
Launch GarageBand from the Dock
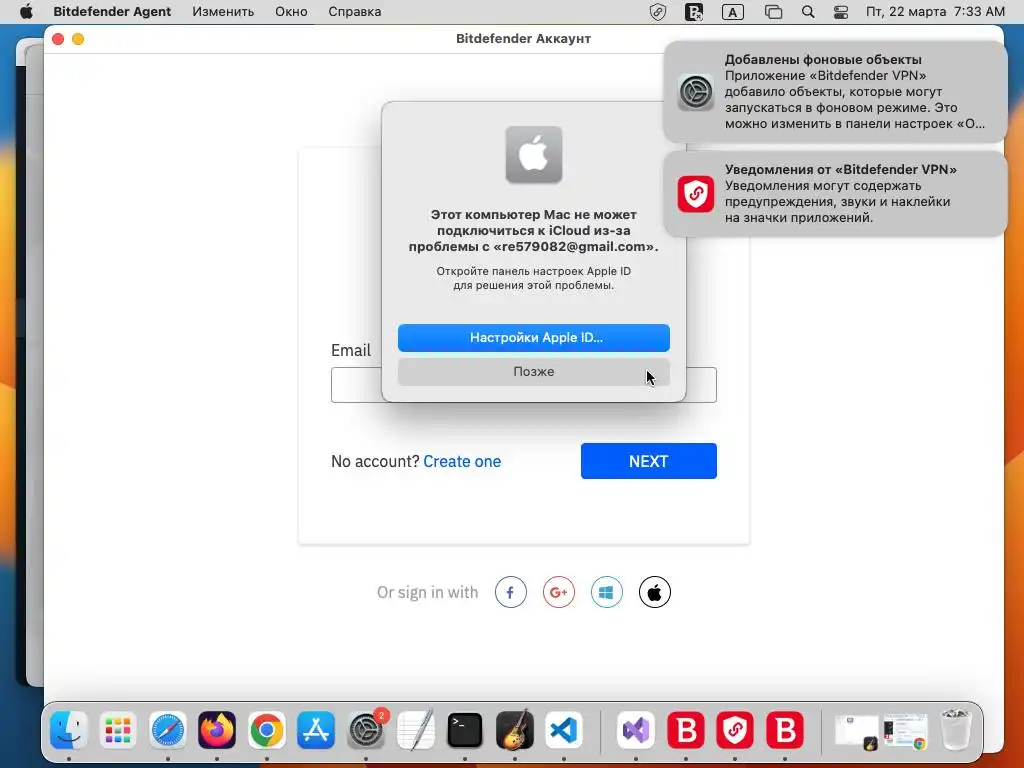click(x=515, y=729)
